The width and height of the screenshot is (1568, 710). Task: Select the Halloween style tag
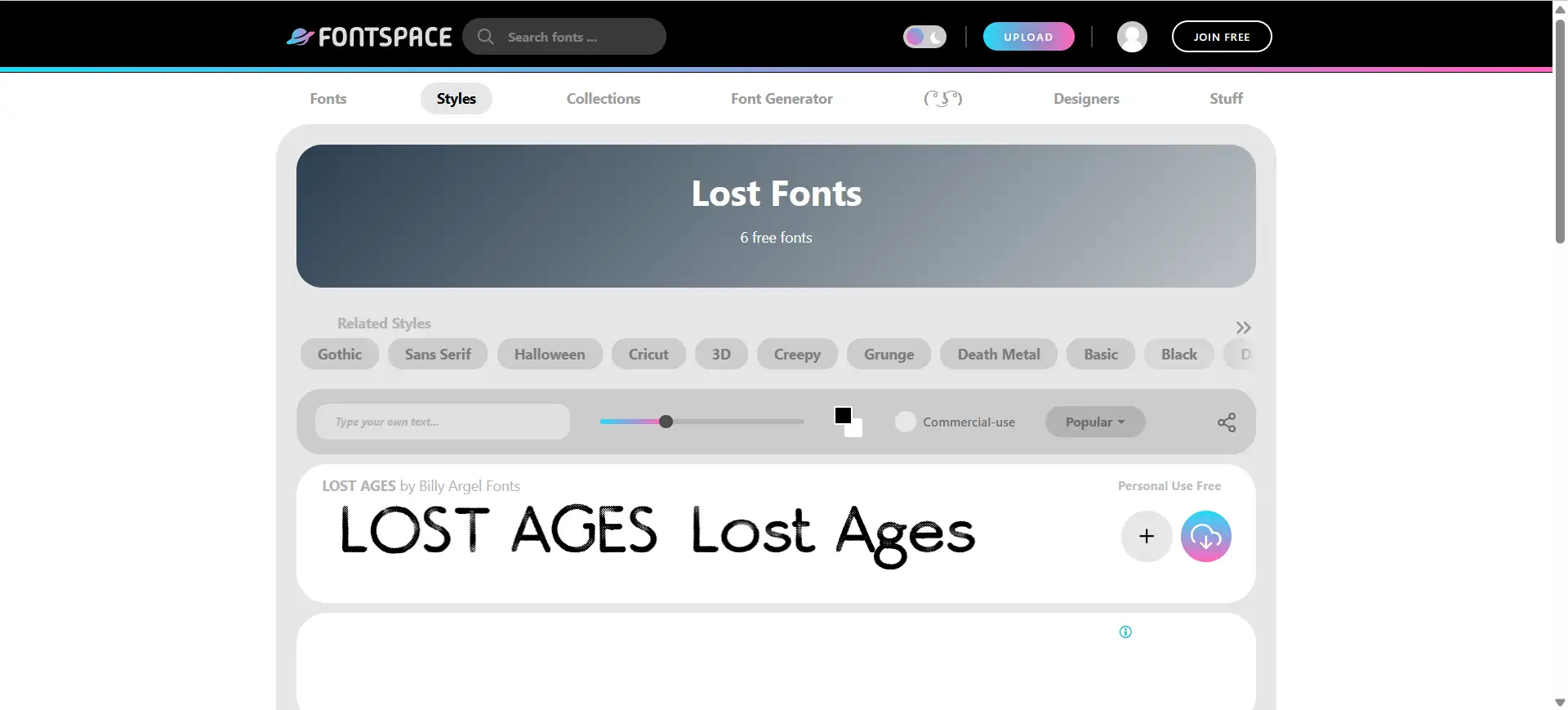point(550,354)
